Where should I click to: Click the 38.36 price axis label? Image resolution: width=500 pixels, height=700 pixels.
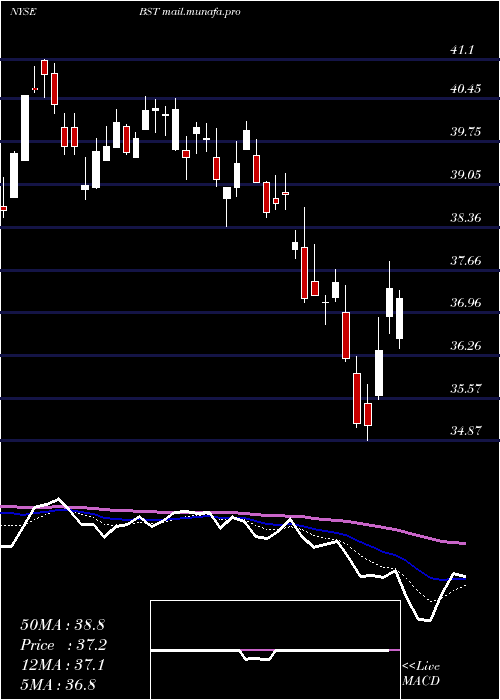465,218
